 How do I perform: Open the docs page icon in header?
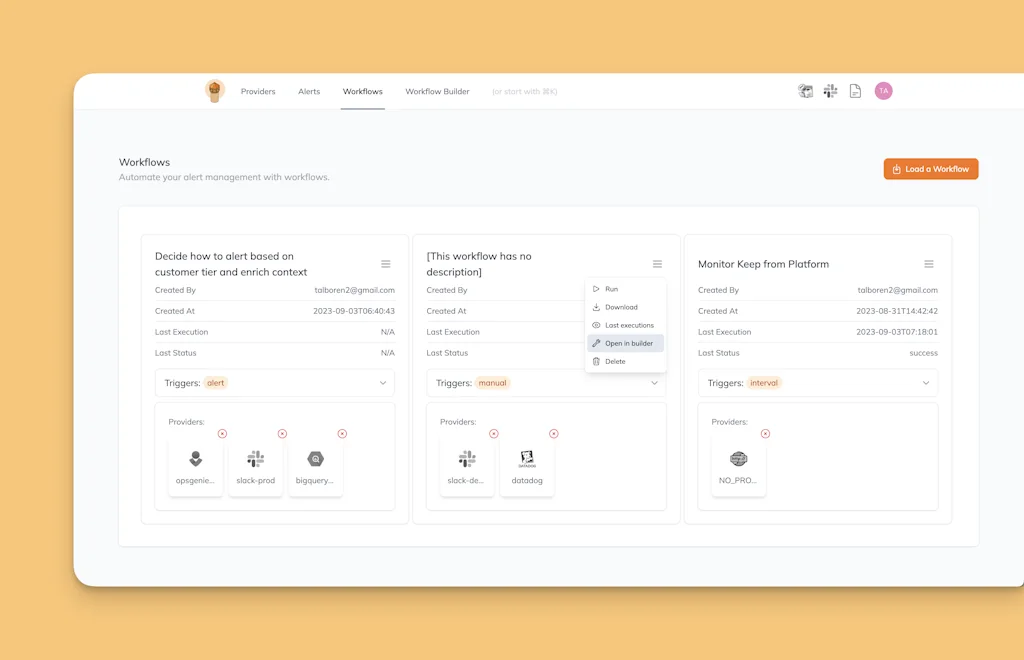pyautogui.click(x=855, y=91)
